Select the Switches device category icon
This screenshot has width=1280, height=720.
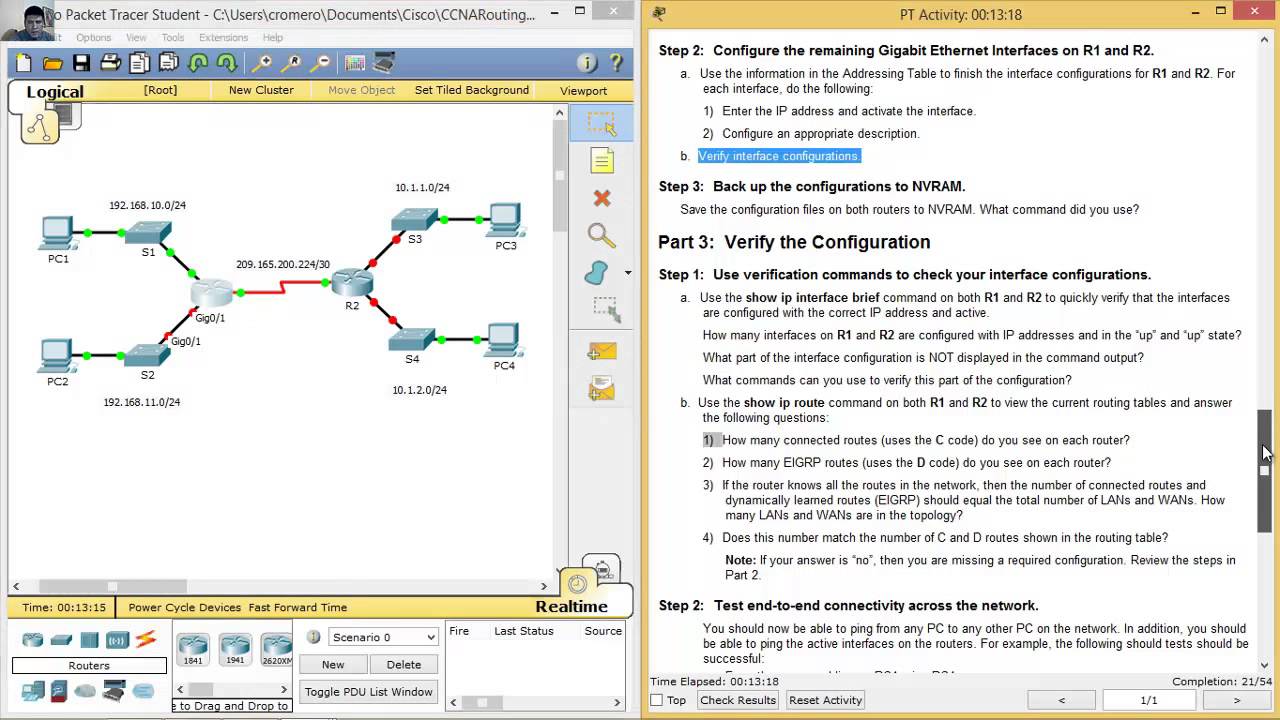click(x=61, y=640)
